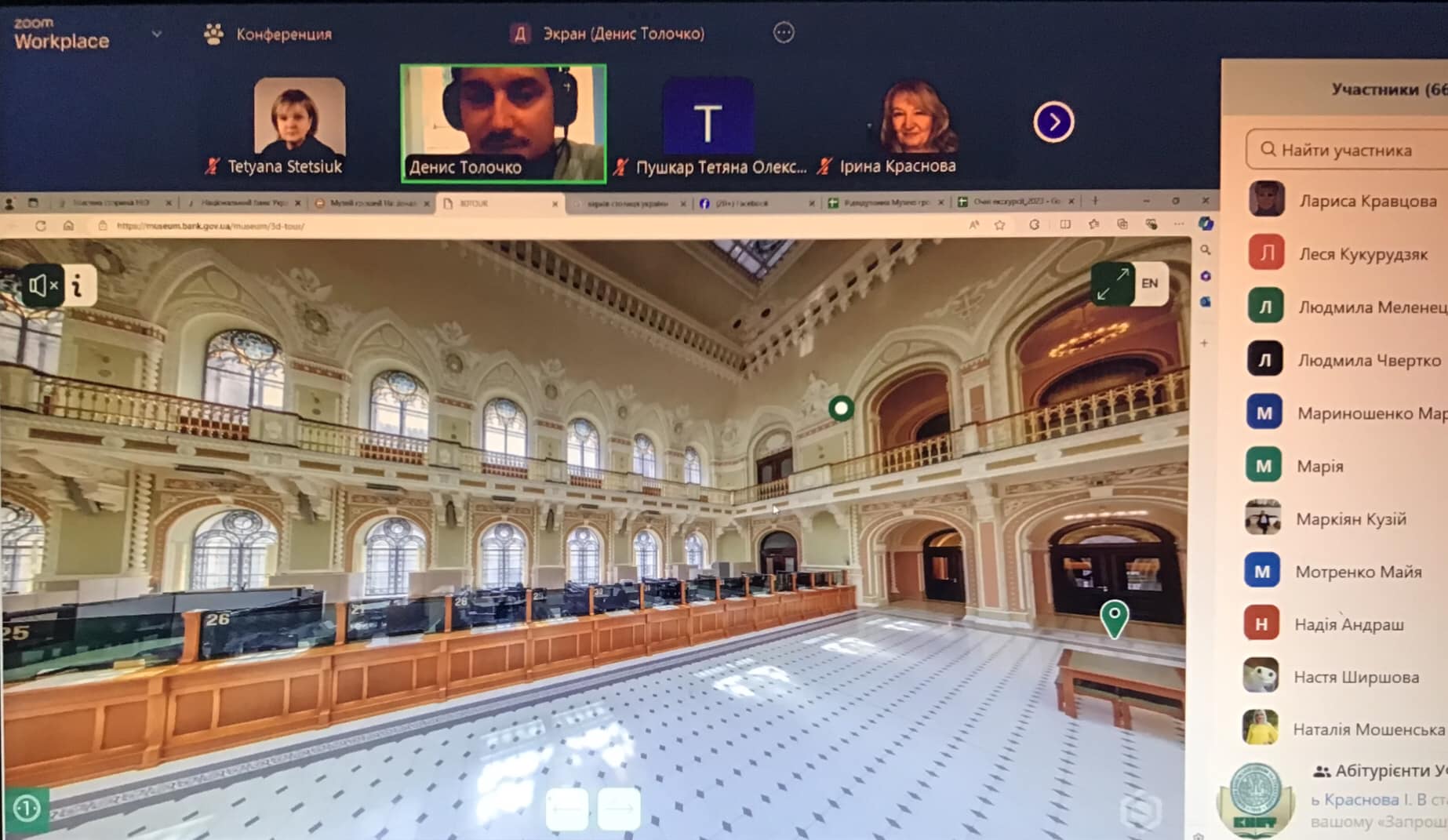Toggle the 3D tour sound mute icon
This screenshot has height=840, width=1448.
(42, 286)
